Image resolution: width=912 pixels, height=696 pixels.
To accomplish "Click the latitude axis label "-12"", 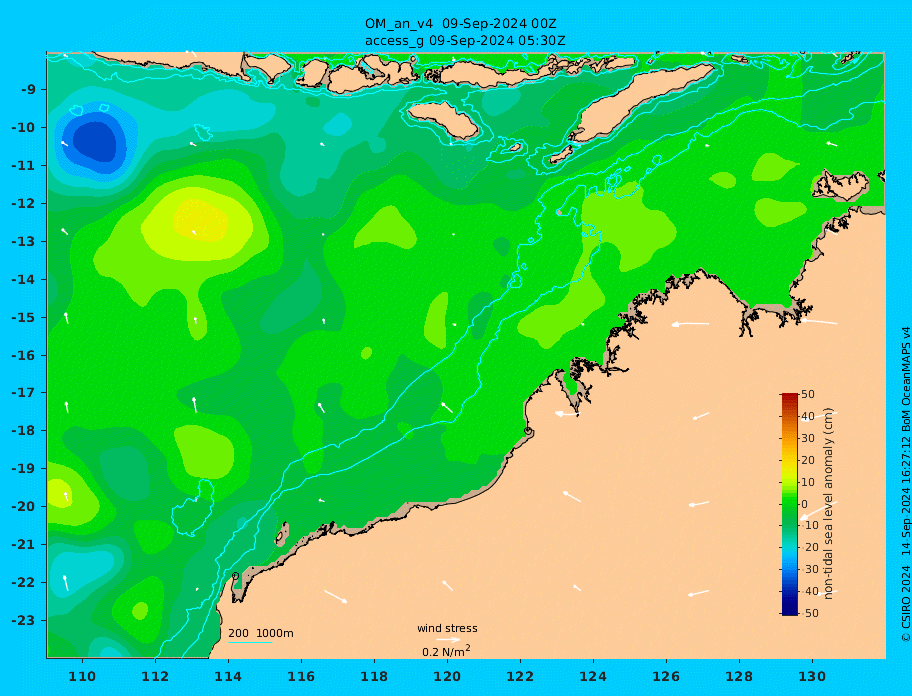I will [23, 204].
